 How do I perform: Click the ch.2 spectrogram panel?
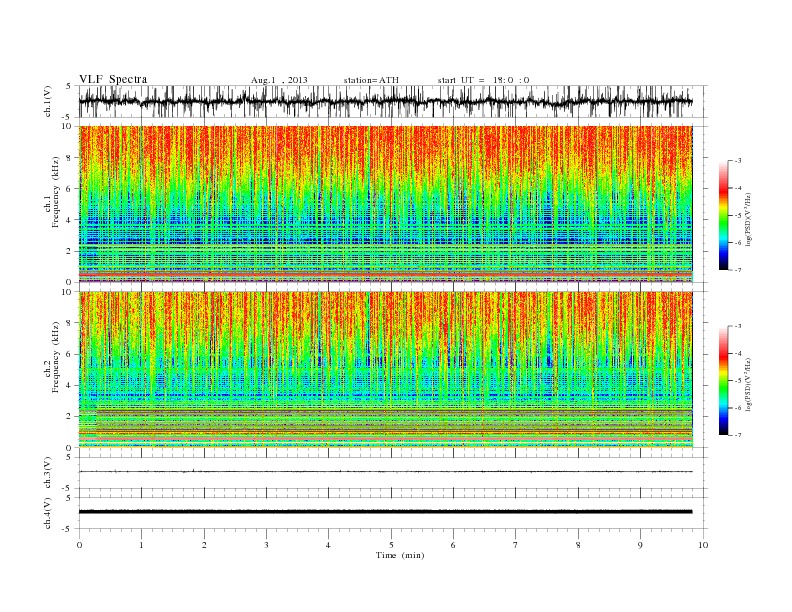click(x=385, y=370)
